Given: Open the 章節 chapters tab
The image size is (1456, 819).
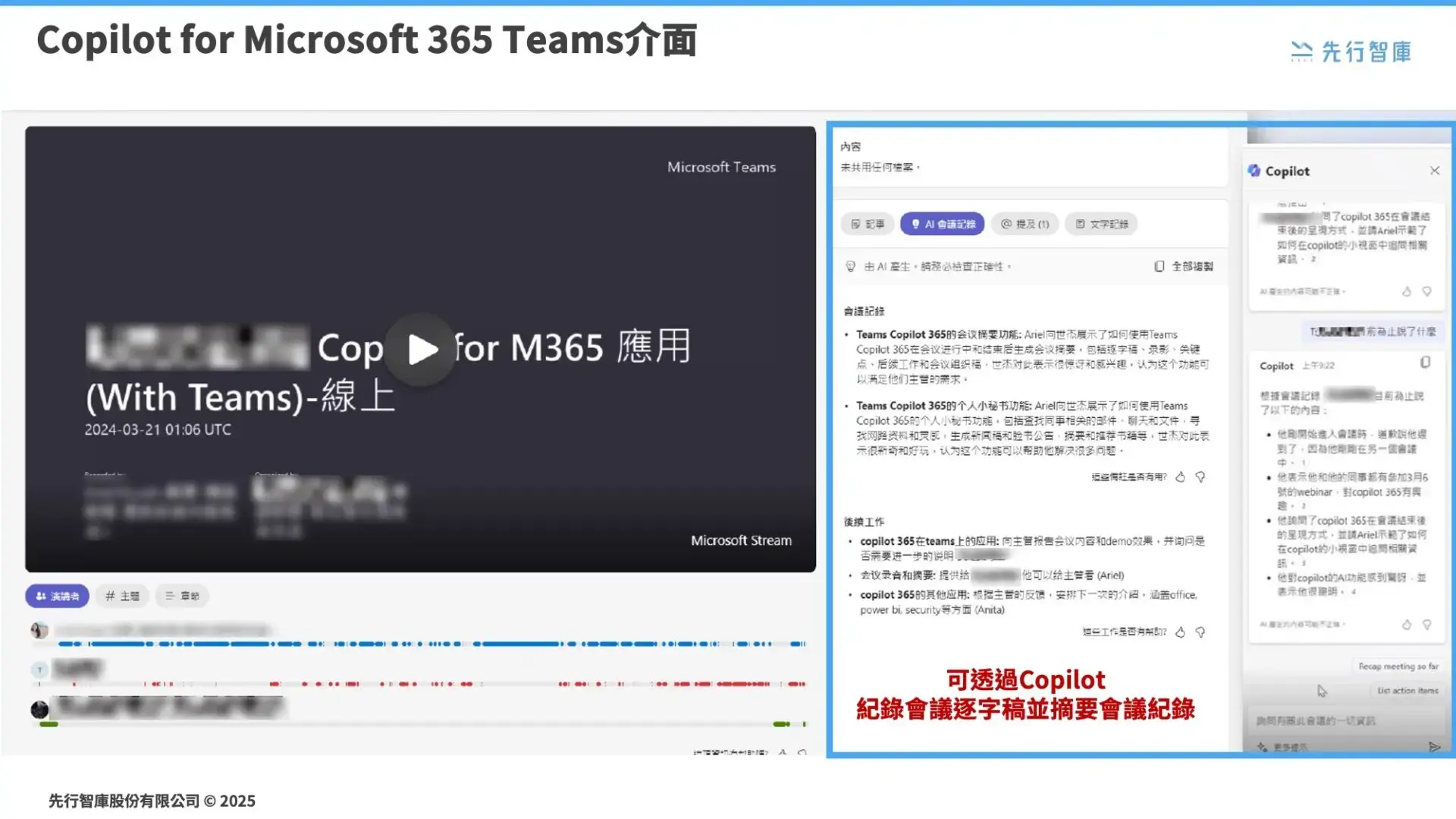Looking at the screenshot, I should pos(182,596).
